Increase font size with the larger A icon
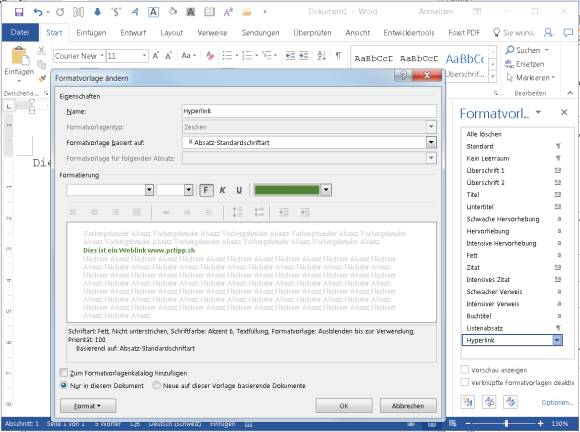The image size is (580, 432). [156, 56]
